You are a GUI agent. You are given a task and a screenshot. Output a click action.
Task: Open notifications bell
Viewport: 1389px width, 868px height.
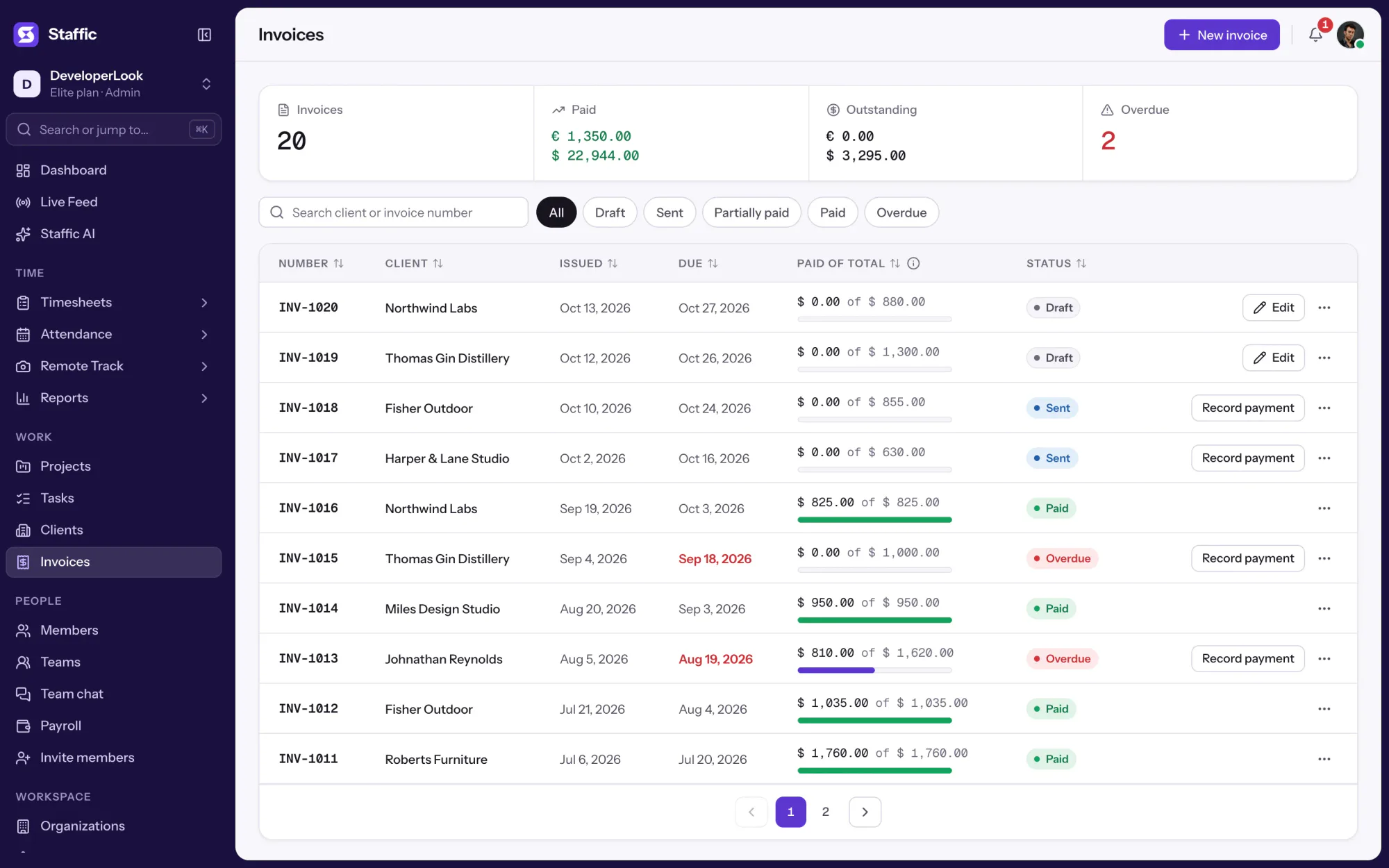point(1315,35)
